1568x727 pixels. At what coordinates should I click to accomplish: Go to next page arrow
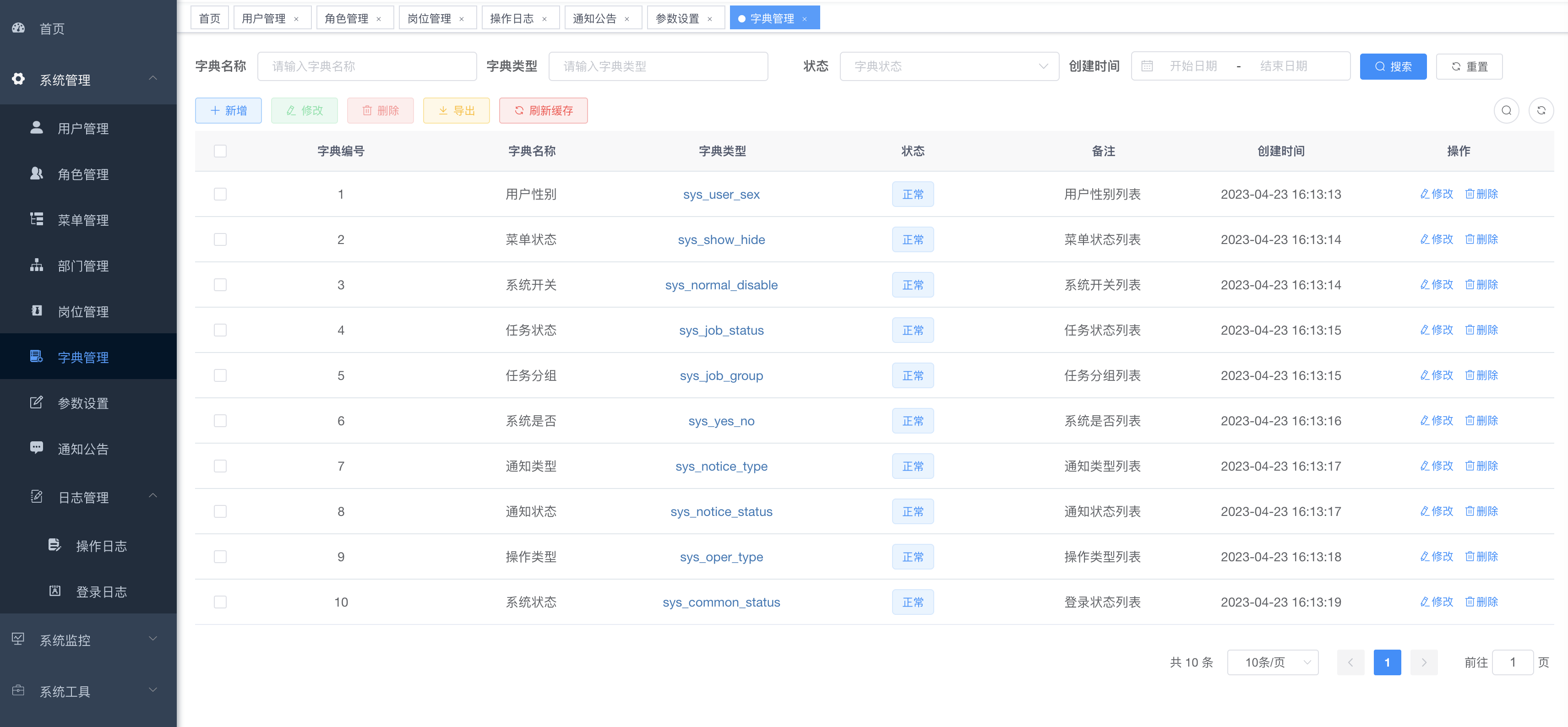click(x=1424, y=662)
